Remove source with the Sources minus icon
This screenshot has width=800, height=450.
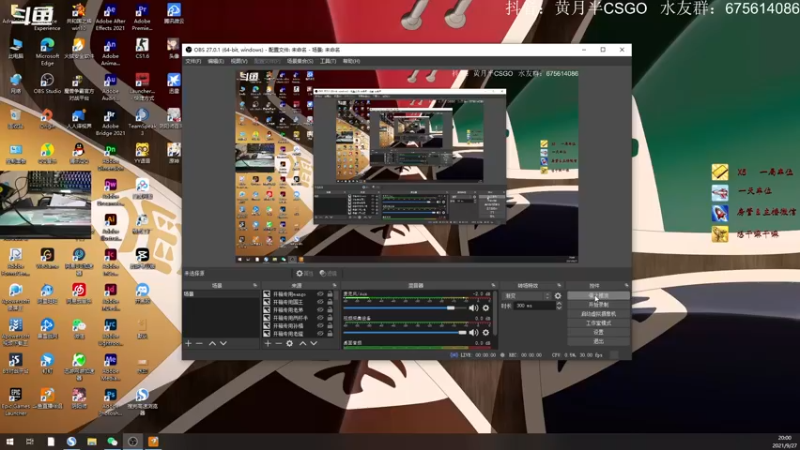(279, 343)
